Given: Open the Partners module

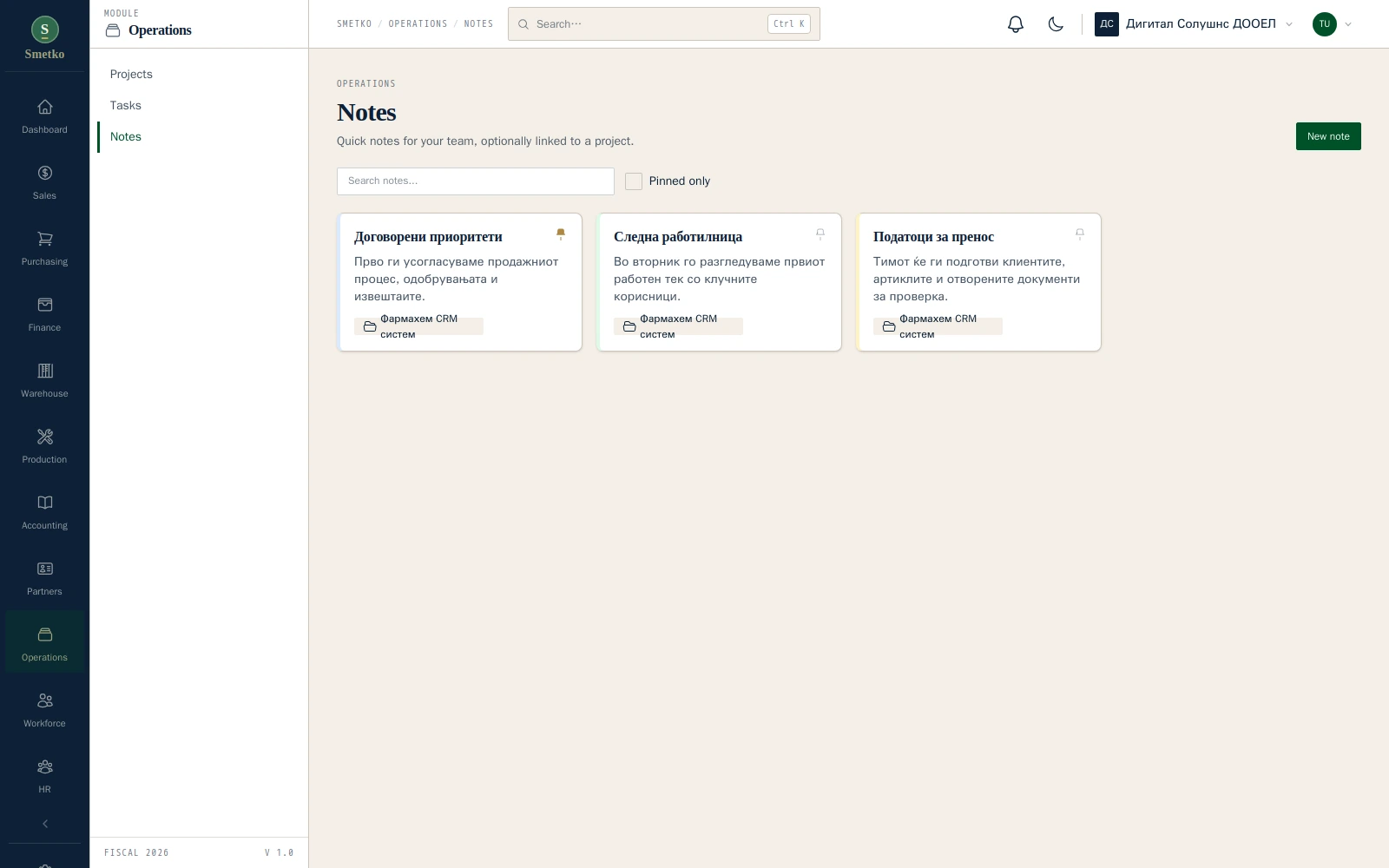Looking at the screenshot, I should (44, 579).
